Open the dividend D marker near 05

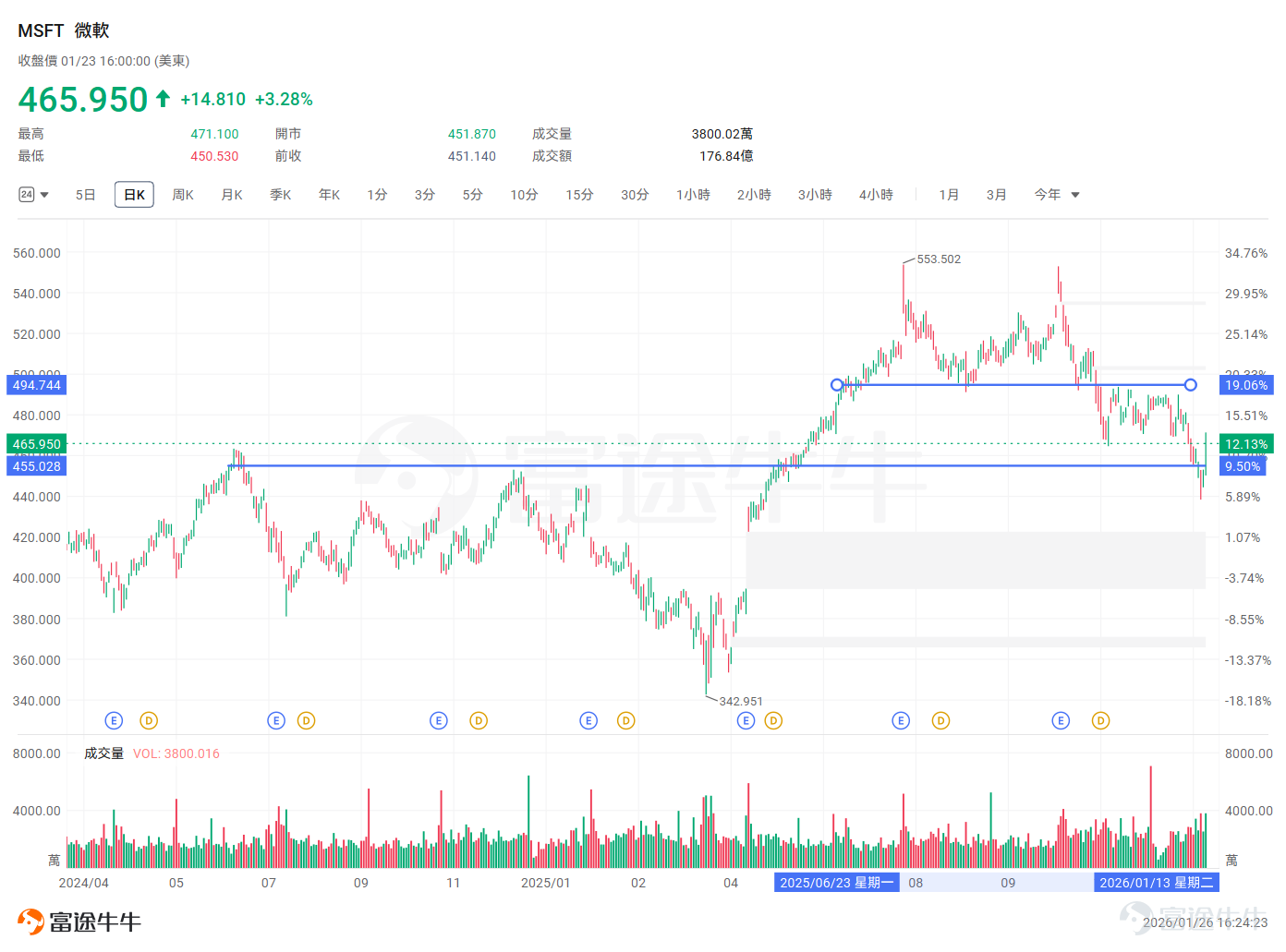[x=149, y=720]
